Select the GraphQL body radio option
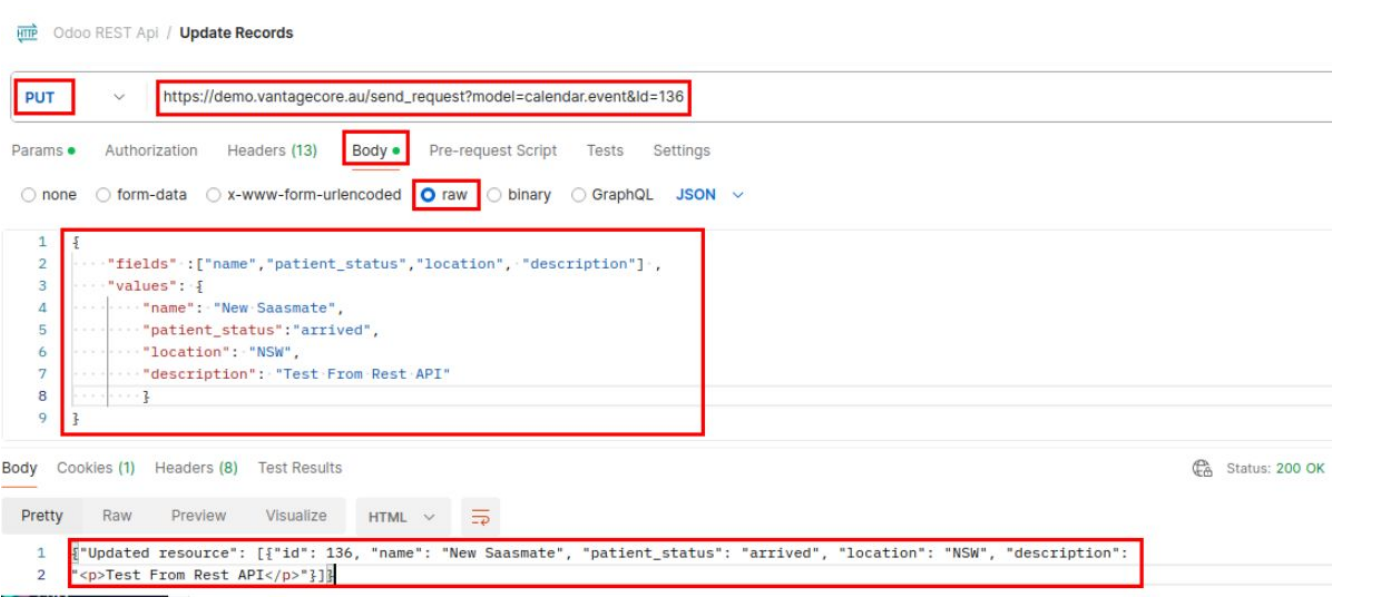This screenshot has height=598, width=1385. 578,195
